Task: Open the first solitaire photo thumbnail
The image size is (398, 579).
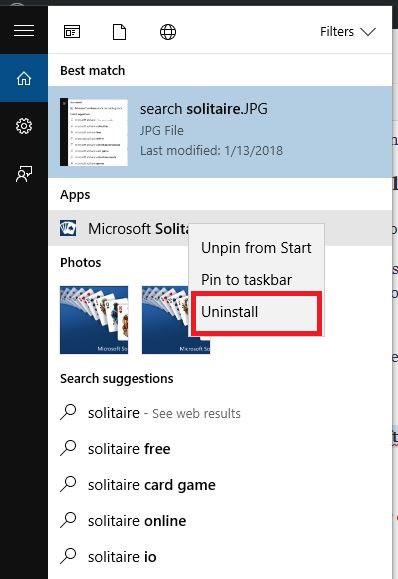Action: [94, 320]
